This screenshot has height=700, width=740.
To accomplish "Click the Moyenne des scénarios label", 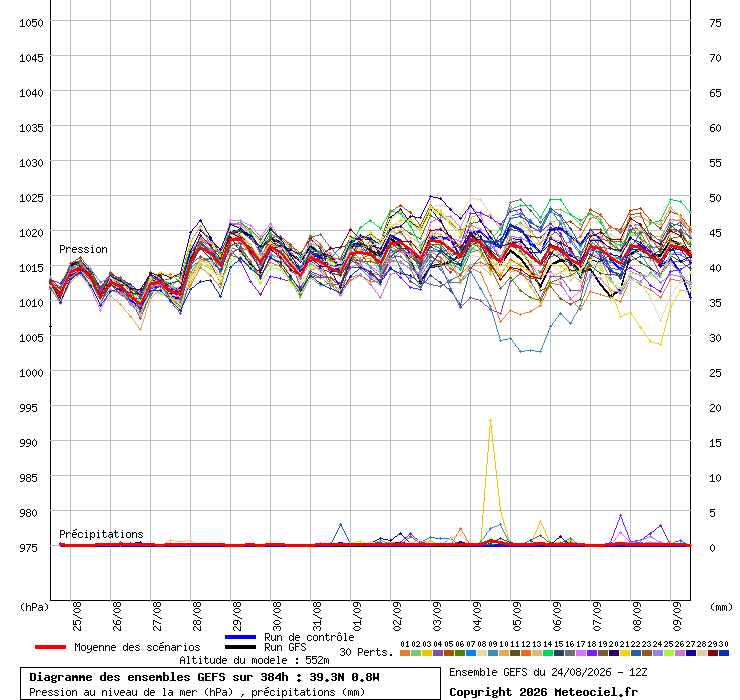I will 137,647.
